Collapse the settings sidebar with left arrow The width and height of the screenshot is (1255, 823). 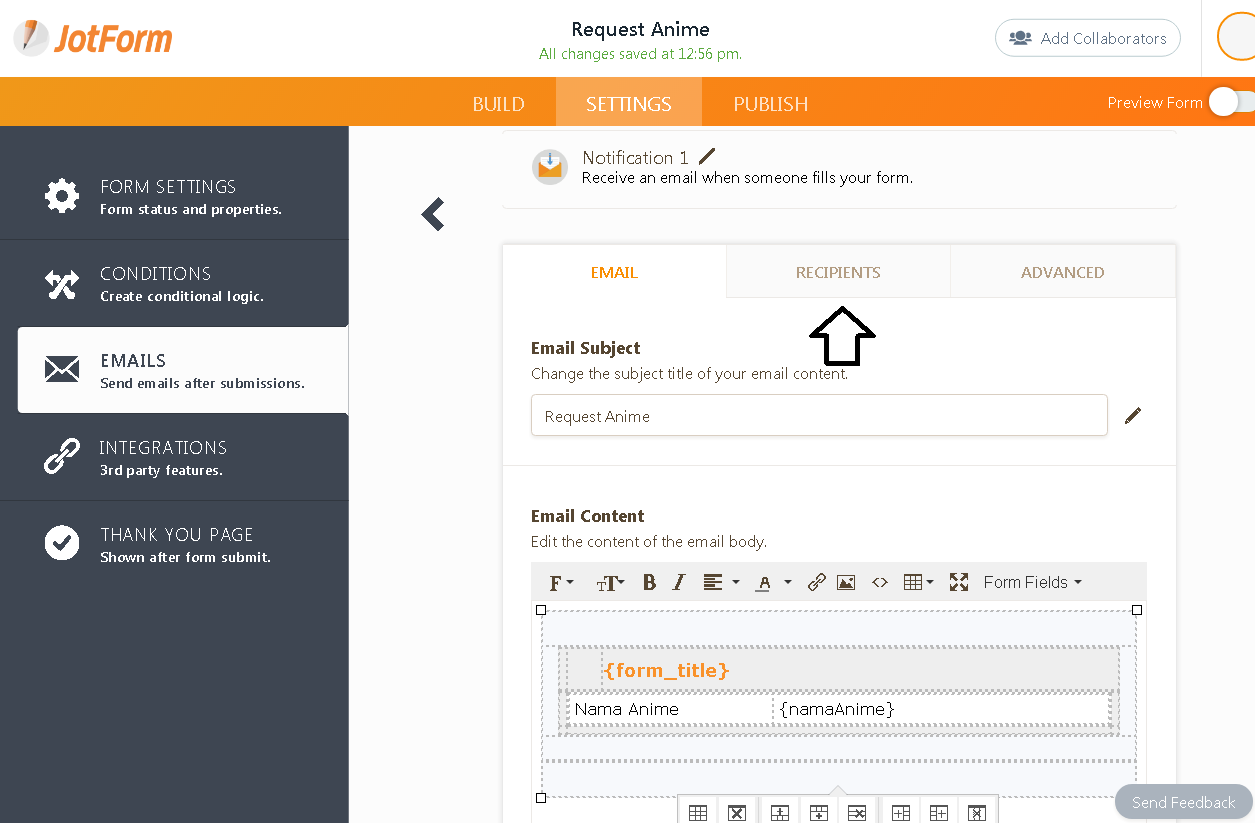coord(432,214)
